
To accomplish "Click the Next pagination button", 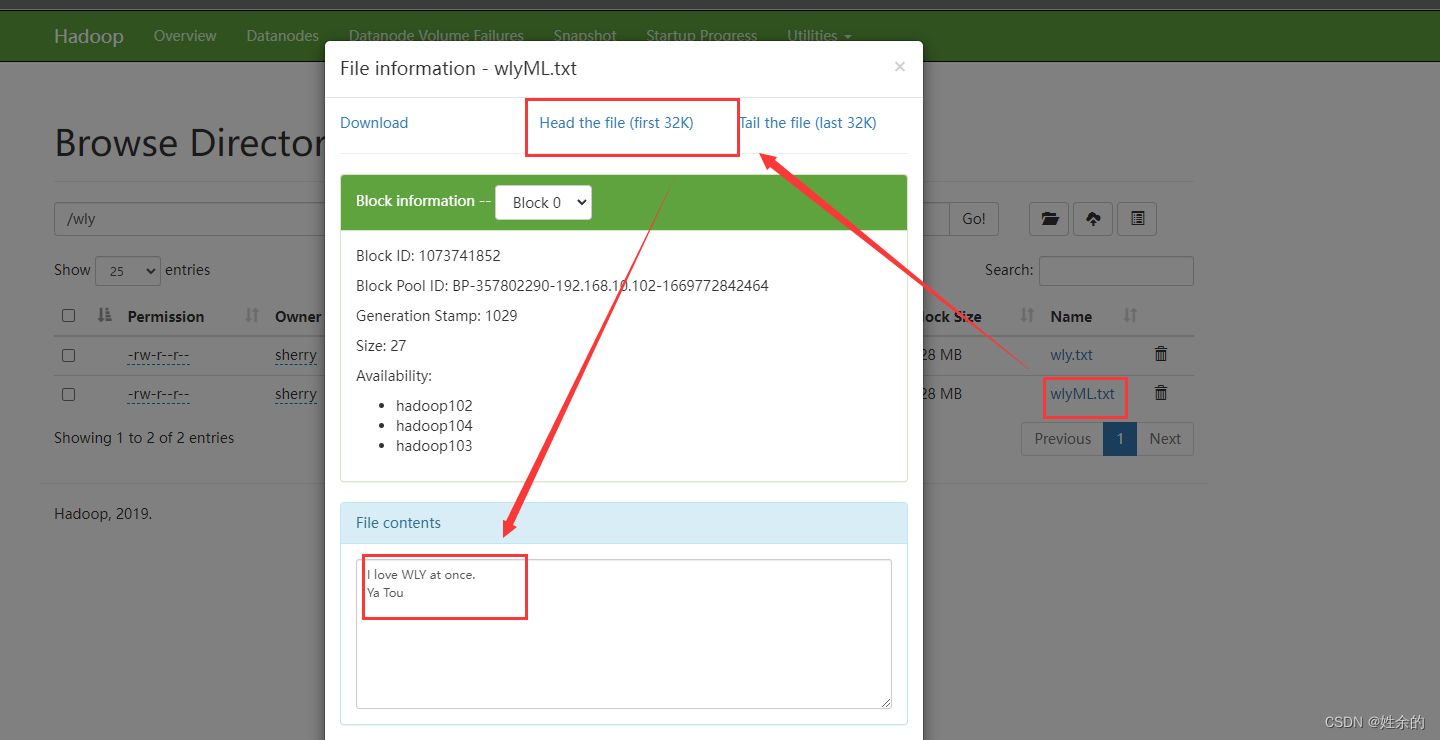I will pyautogui.click(x=1165, y=439).
